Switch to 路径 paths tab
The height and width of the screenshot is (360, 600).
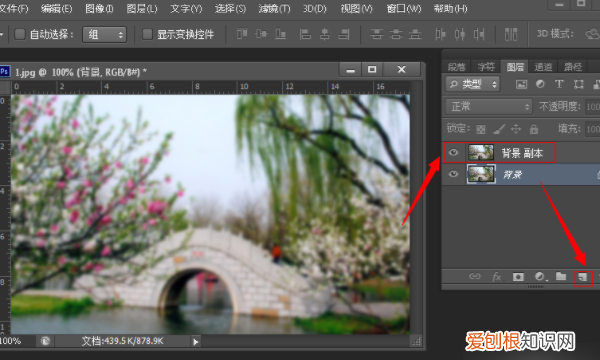pos(573,67)
